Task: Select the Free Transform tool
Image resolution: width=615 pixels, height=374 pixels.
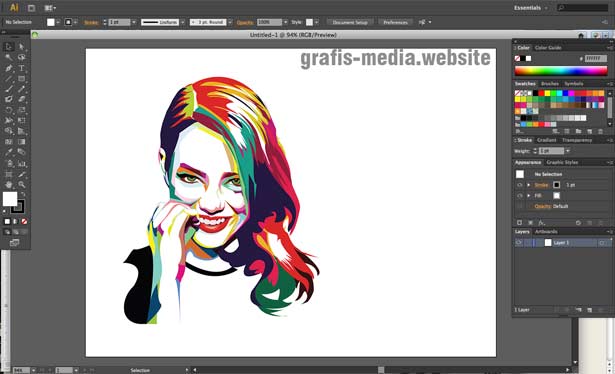Action: pos(22,120)
